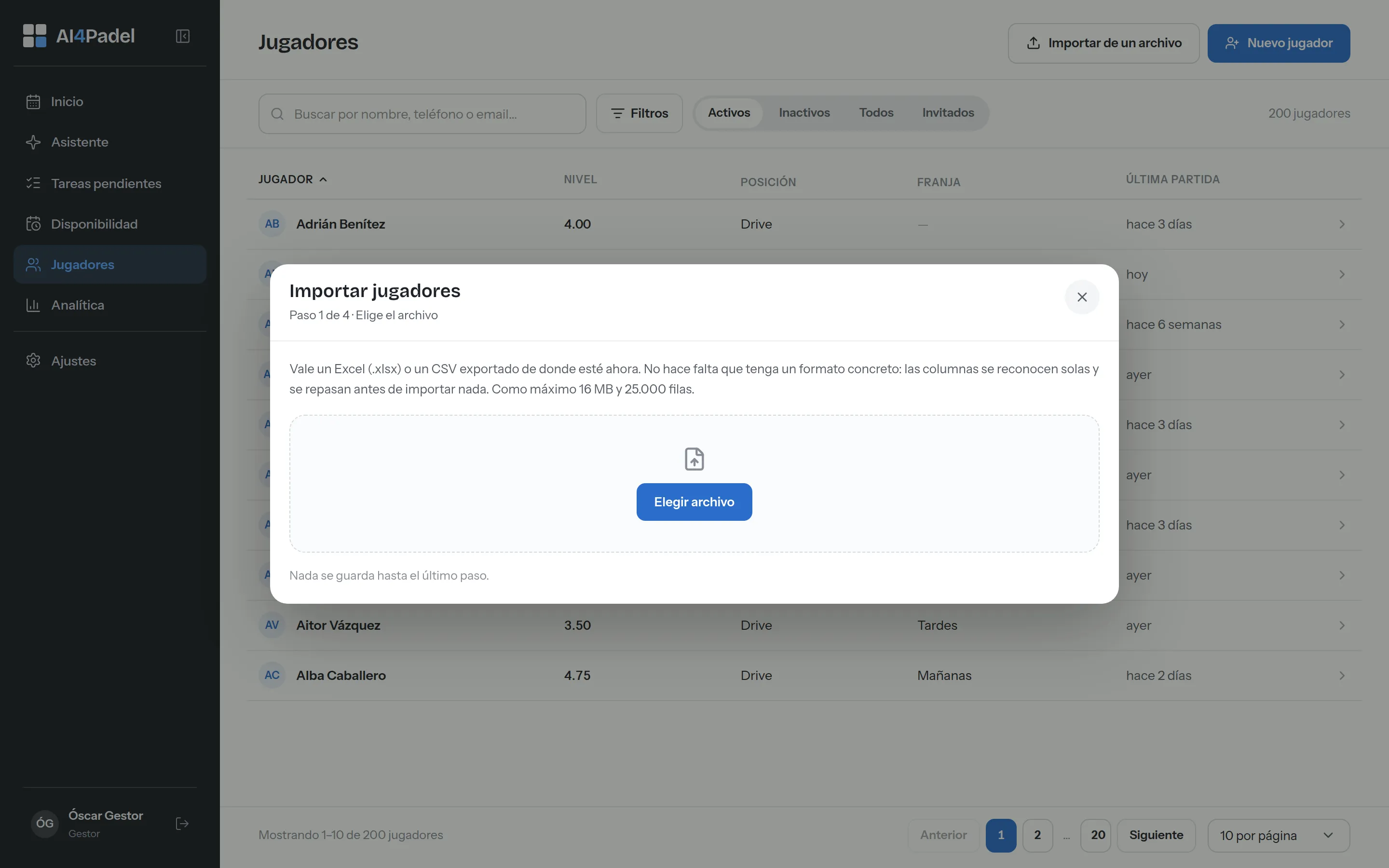The height and width of the screenshot is (868, 1389).
Task: Click the AV avatar for Aitor Vázquez
Action: 272,625
